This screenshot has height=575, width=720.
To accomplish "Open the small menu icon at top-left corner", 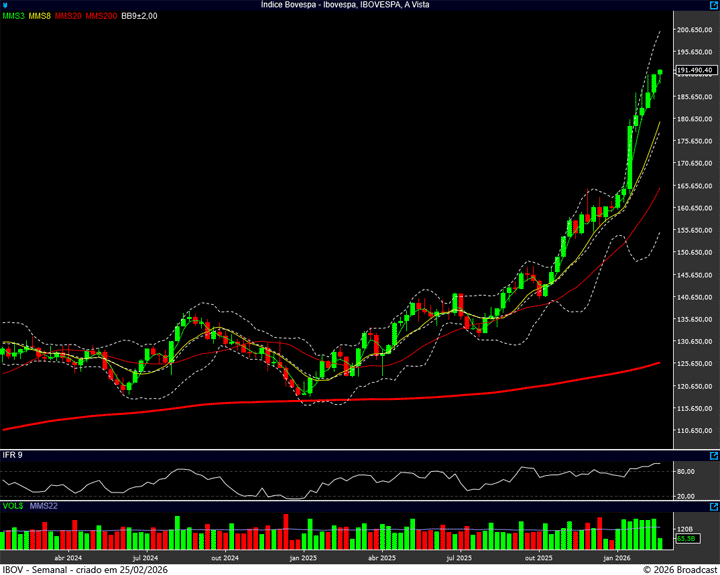I will [x=6, y=5].
